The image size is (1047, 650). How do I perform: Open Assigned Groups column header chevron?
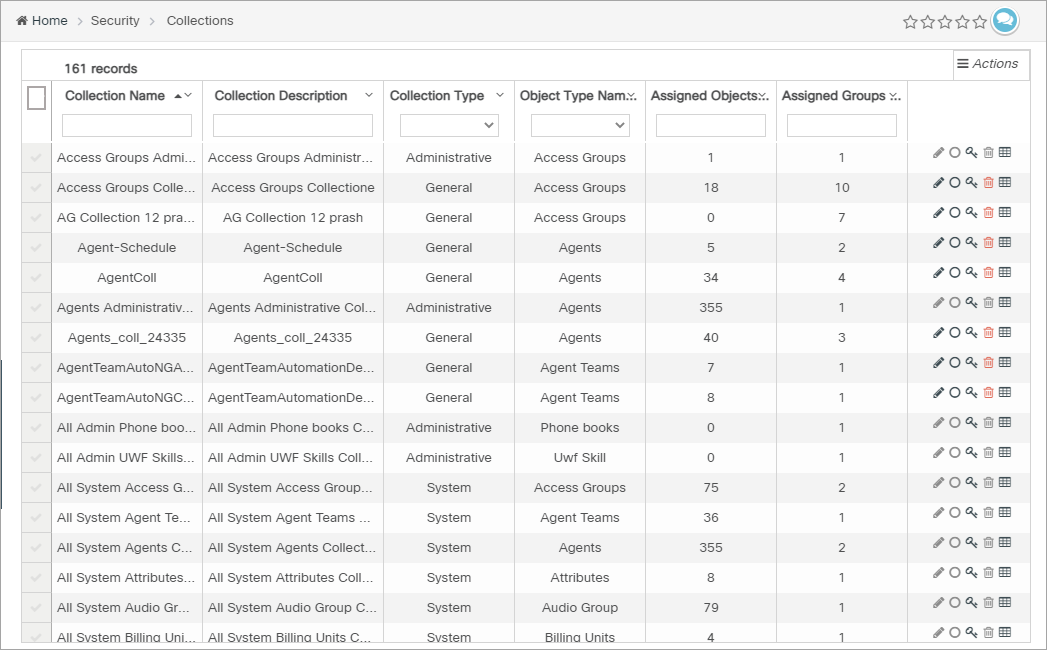[x=895, y=97]
